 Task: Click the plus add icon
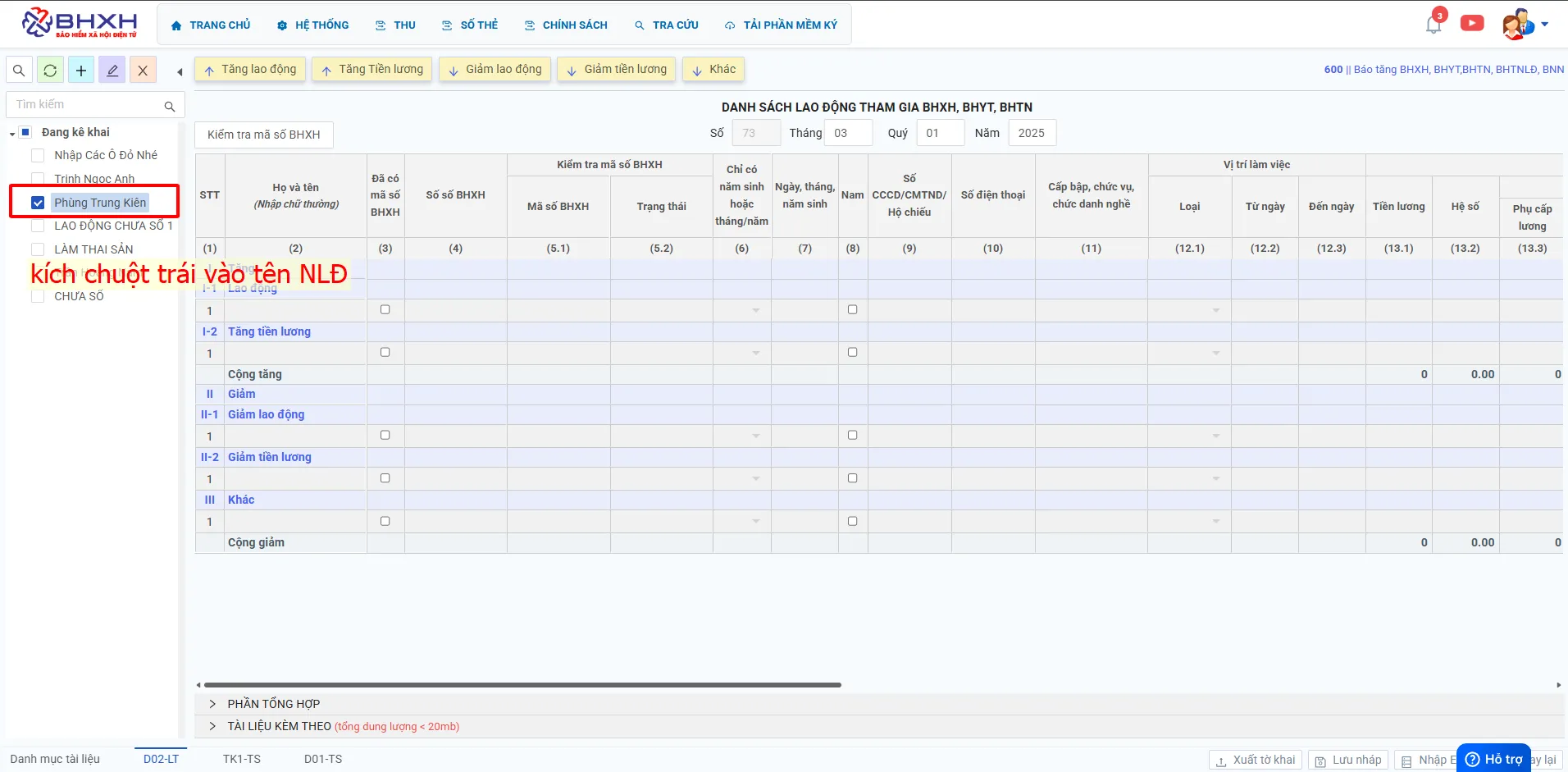coord(81,71)
